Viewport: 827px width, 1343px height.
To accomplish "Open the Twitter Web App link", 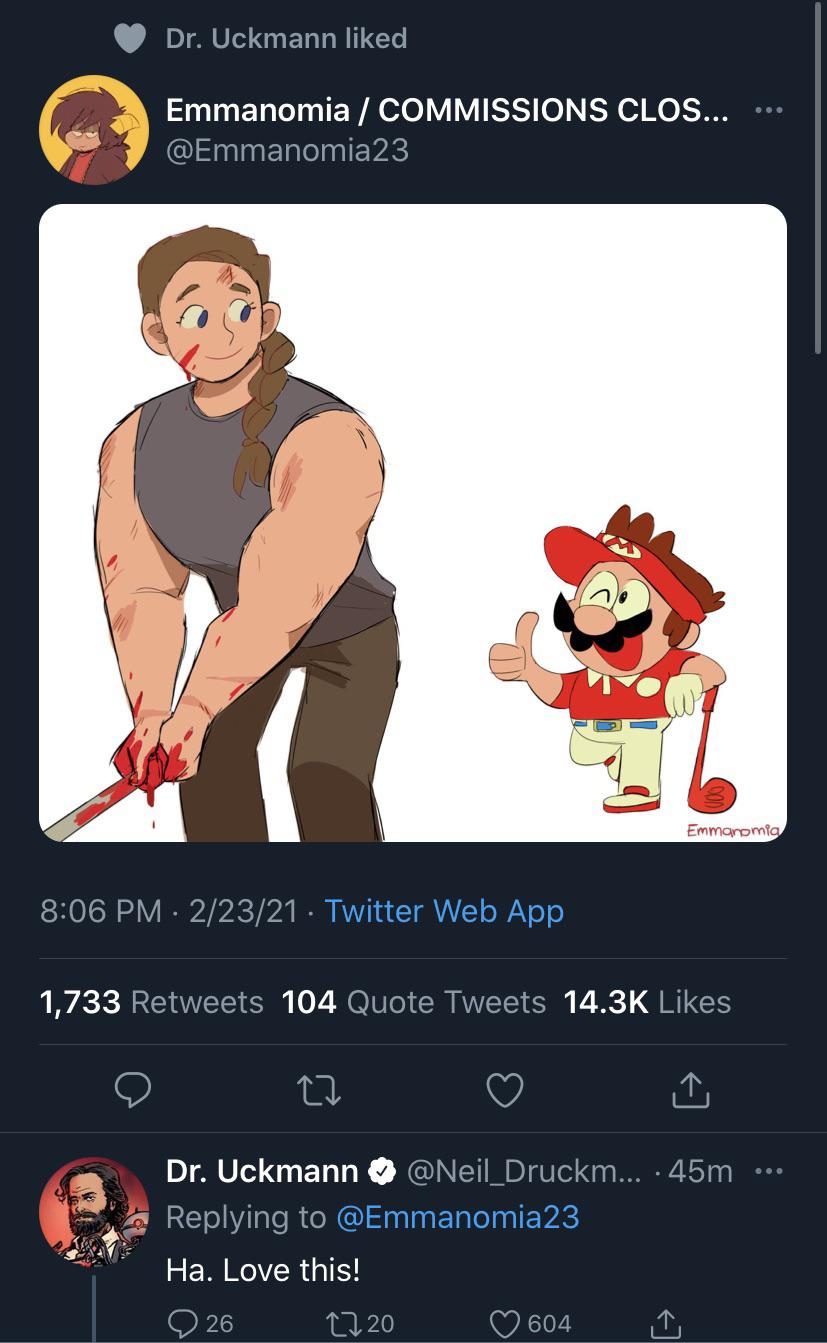I will tap(444, 911).
